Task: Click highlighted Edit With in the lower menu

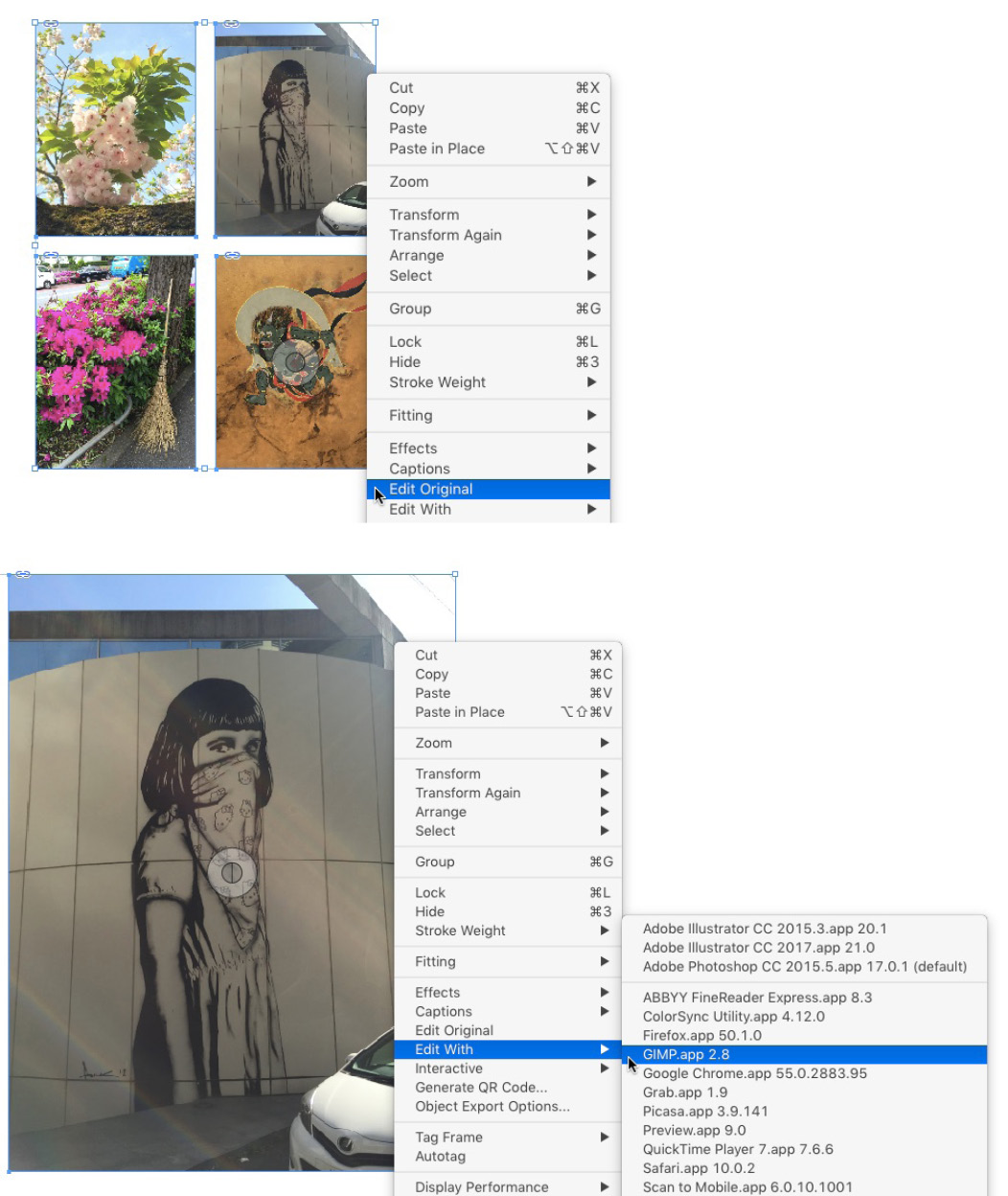Action: pos(508,1049)
